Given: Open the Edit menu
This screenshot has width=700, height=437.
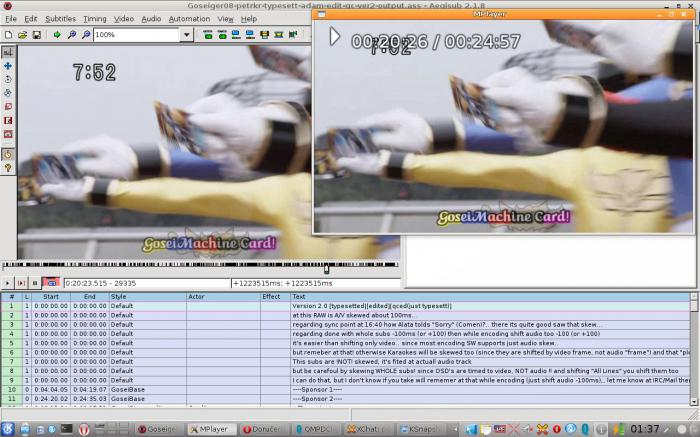Looking at the screenshot, I should [x=31, y=19].
